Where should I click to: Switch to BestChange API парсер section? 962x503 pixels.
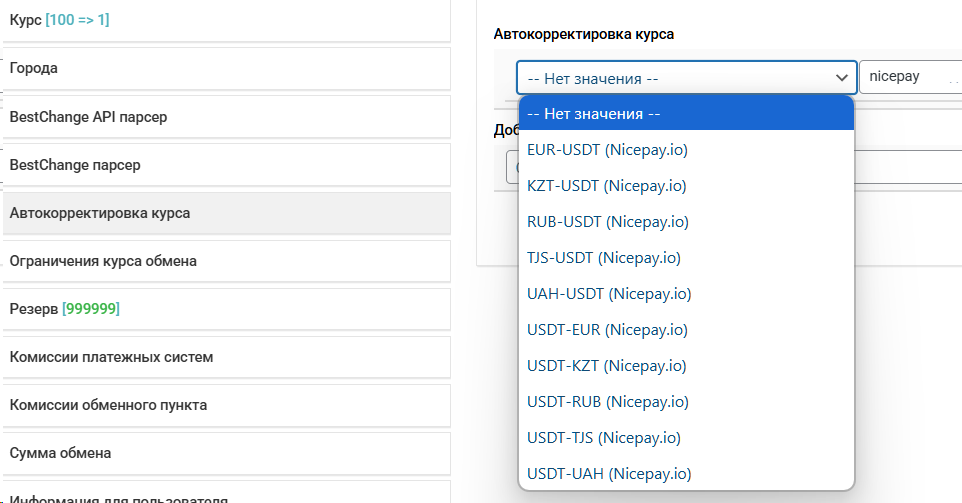[226, 117]
